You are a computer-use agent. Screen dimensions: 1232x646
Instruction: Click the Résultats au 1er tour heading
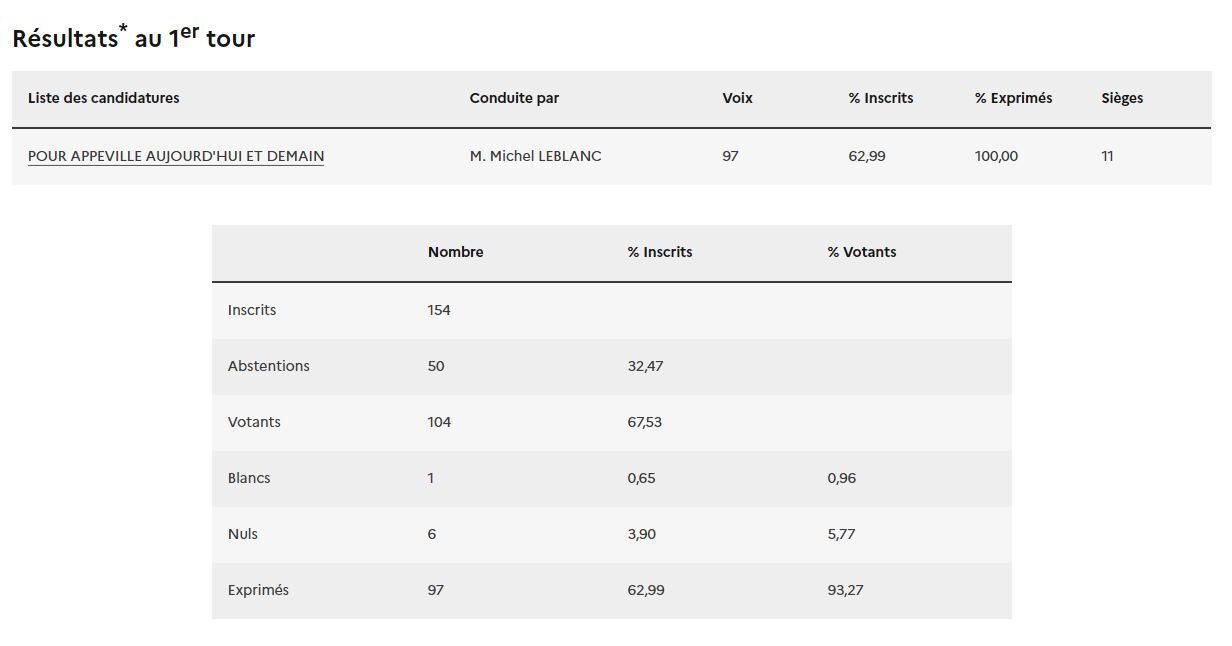click(x=133, y=38)
